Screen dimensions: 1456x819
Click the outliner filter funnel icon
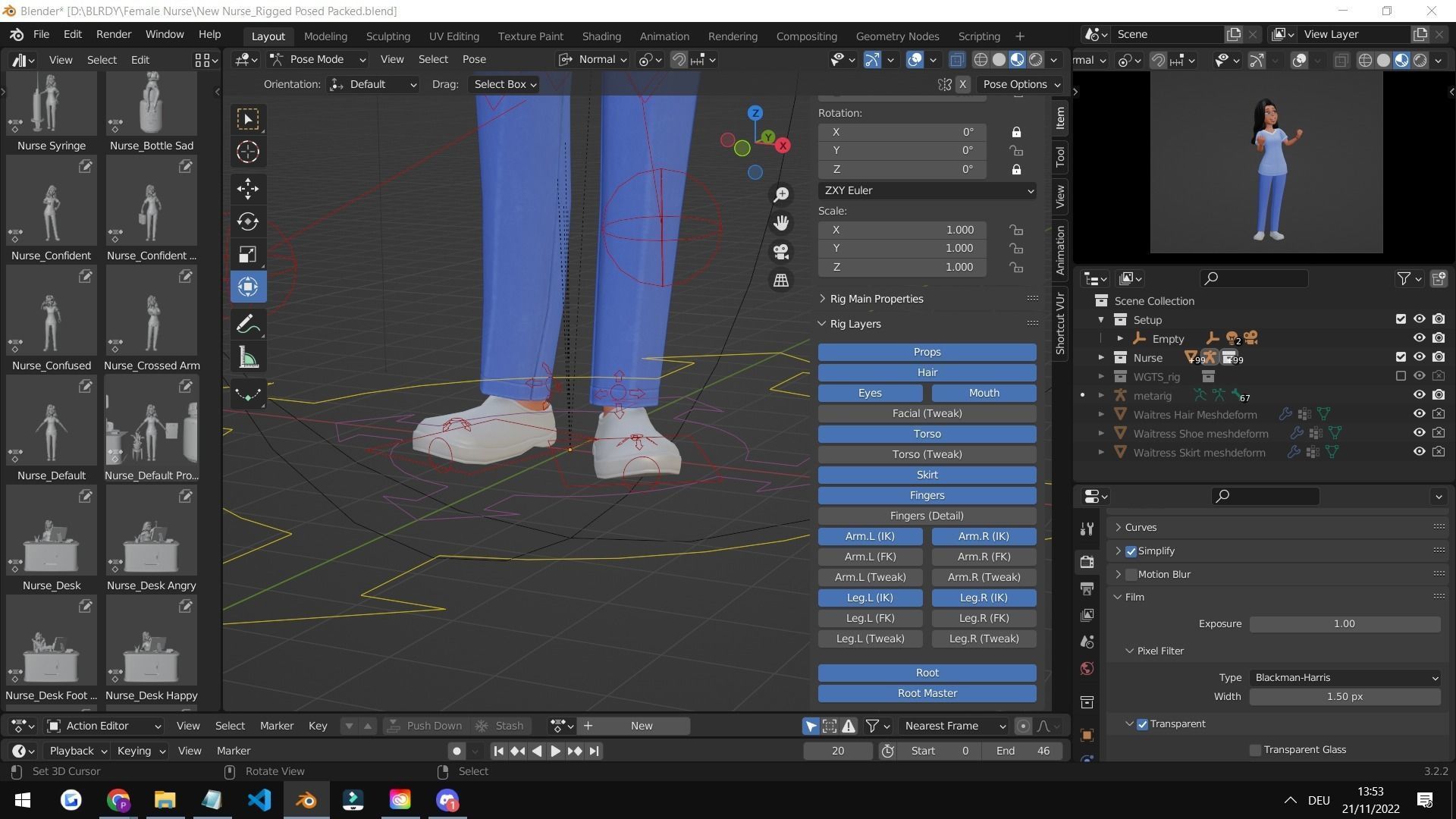pos(1404,279)
